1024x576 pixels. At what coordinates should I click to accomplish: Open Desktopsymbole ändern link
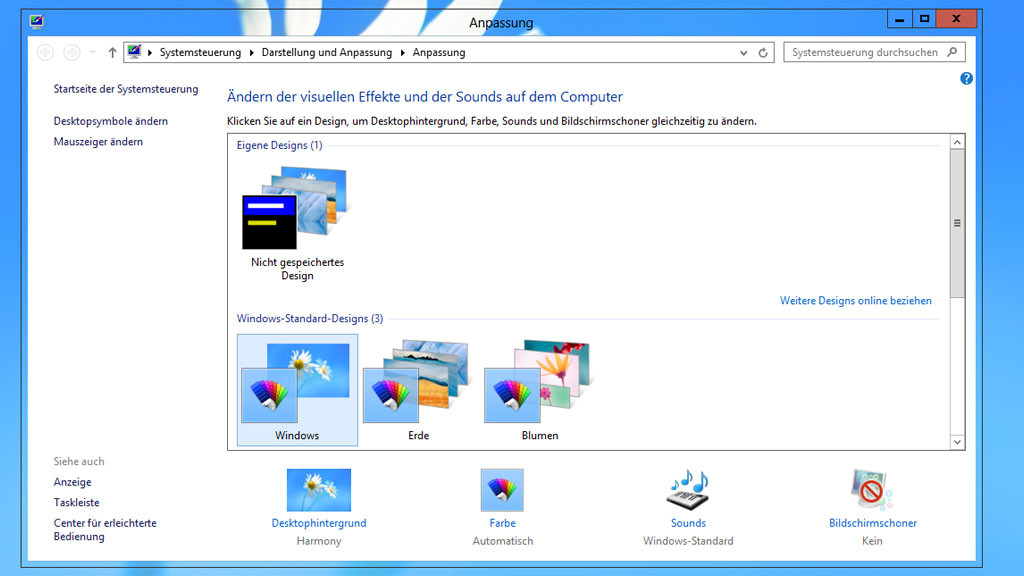tap(110, 121)
